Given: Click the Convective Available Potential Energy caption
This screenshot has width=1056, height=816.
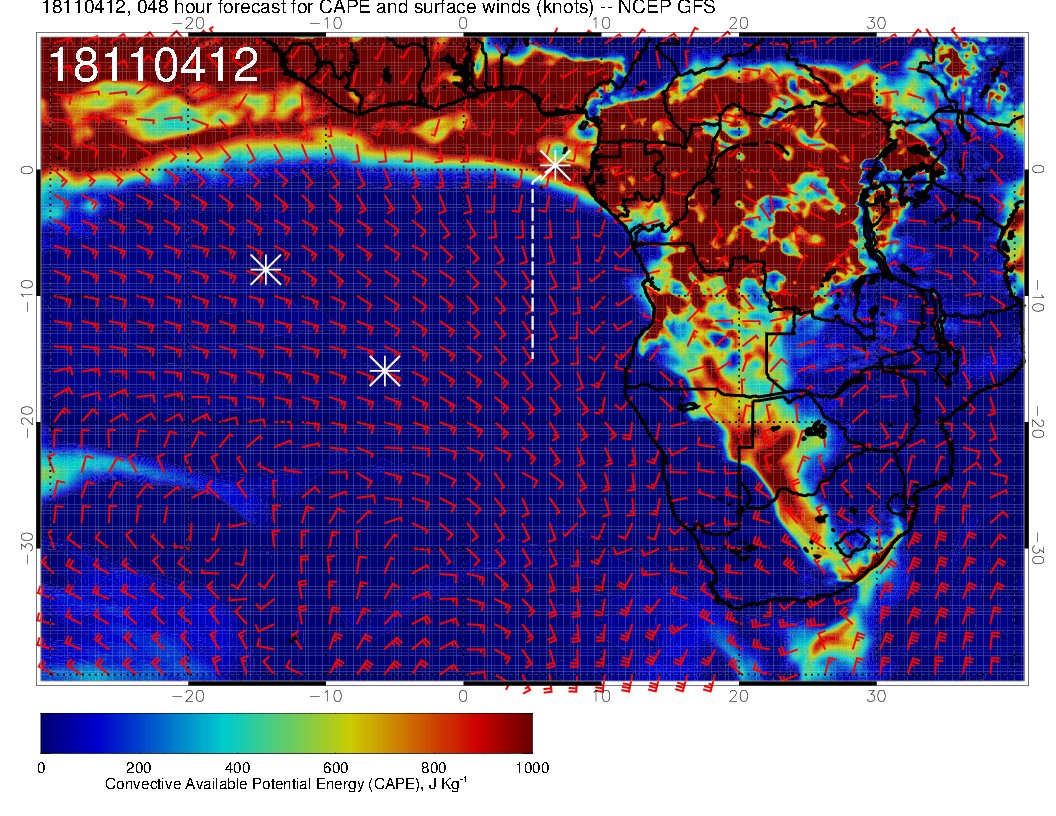Looking at the screenshot, I should tap(286, 784).
